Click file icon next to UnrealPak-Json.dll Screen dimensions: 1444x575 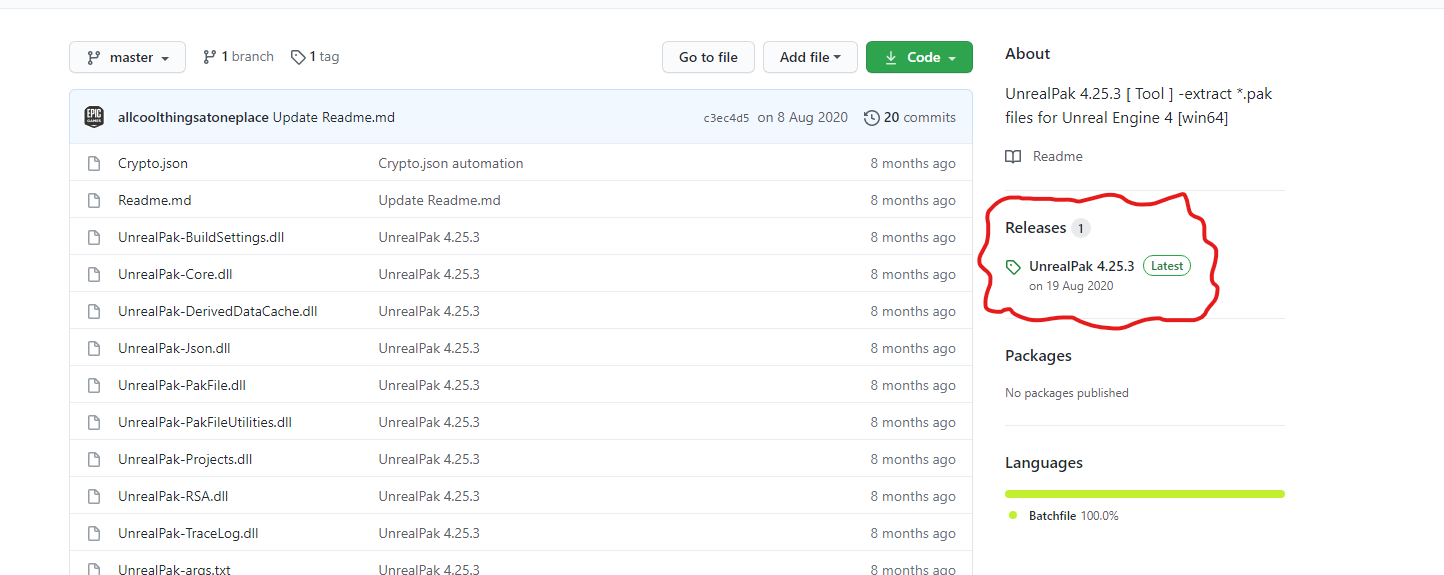click(94, 348)
